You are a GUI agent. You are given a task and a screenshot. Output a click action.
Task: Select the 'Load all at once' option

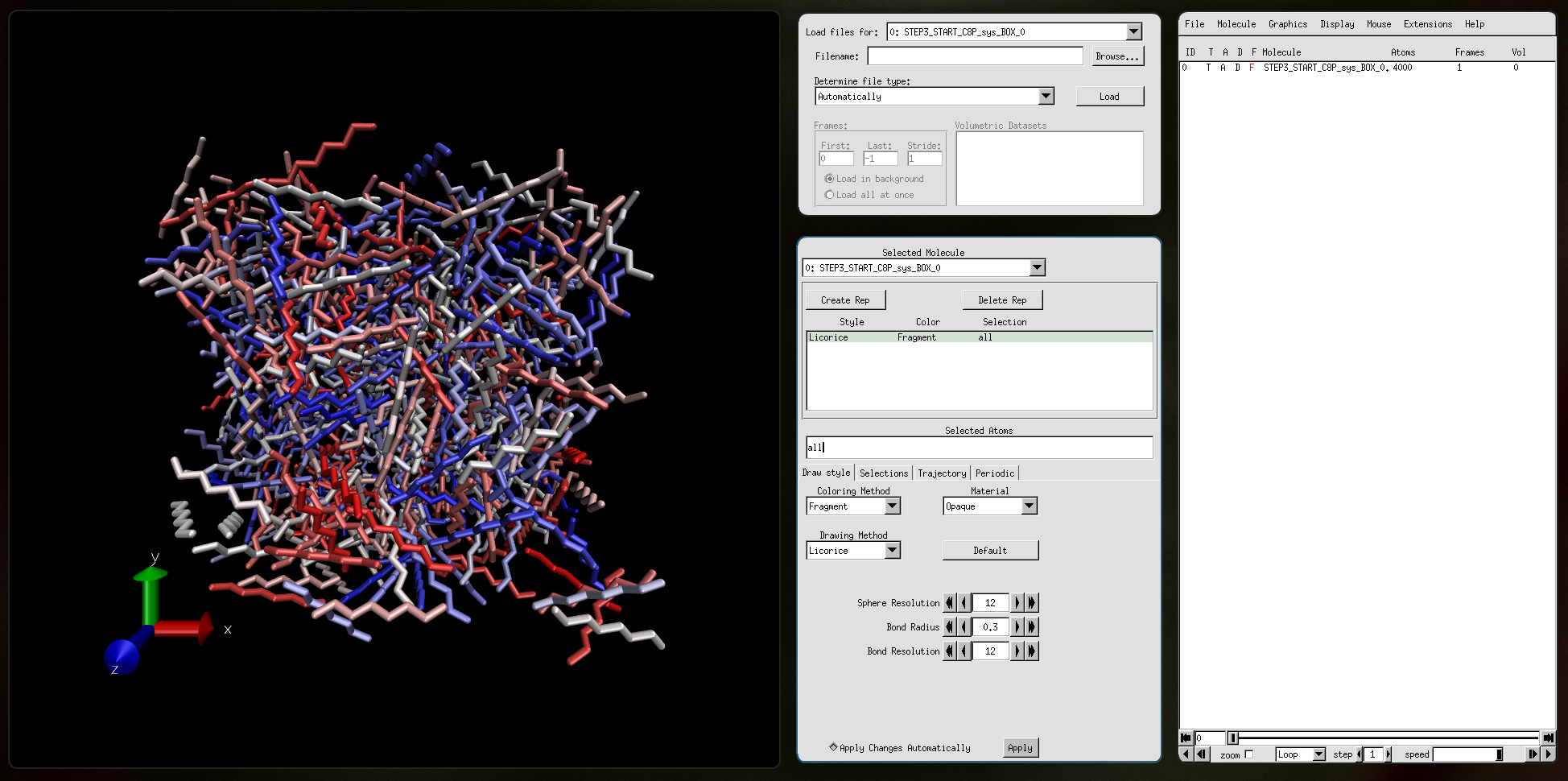[x=829, y=195]
